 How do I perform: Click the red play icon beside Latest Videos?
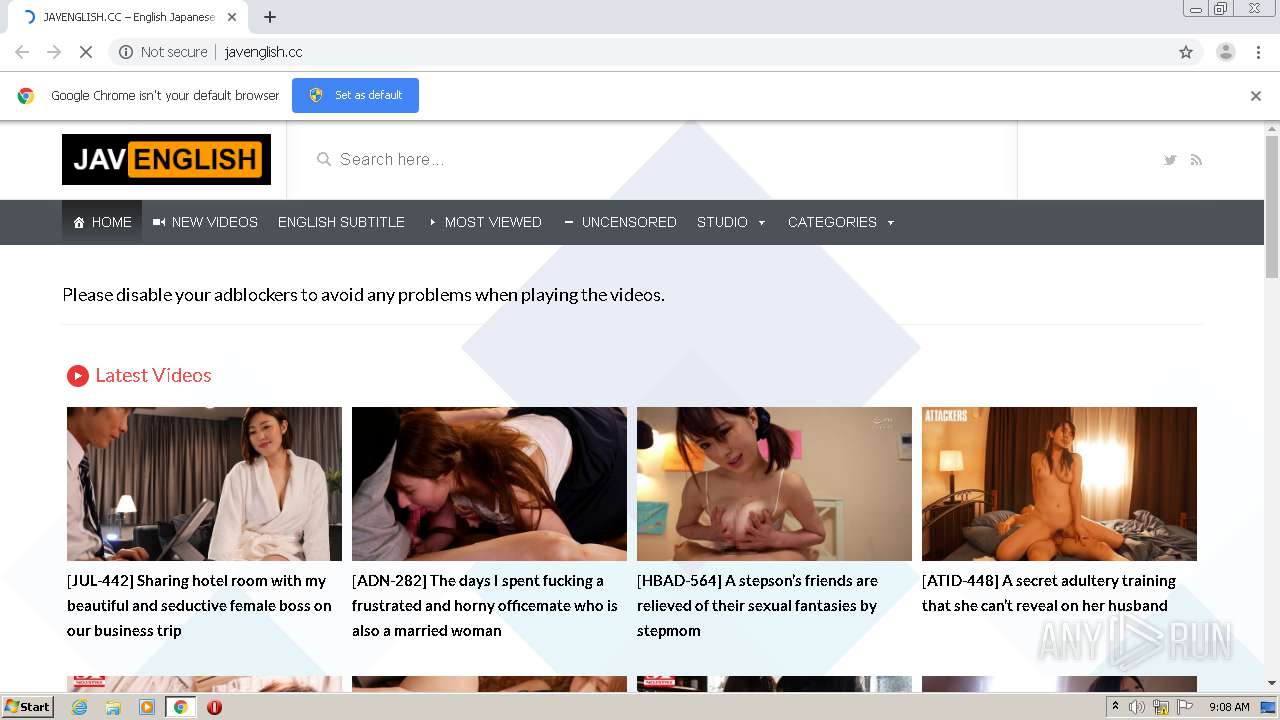pos(78,376)
